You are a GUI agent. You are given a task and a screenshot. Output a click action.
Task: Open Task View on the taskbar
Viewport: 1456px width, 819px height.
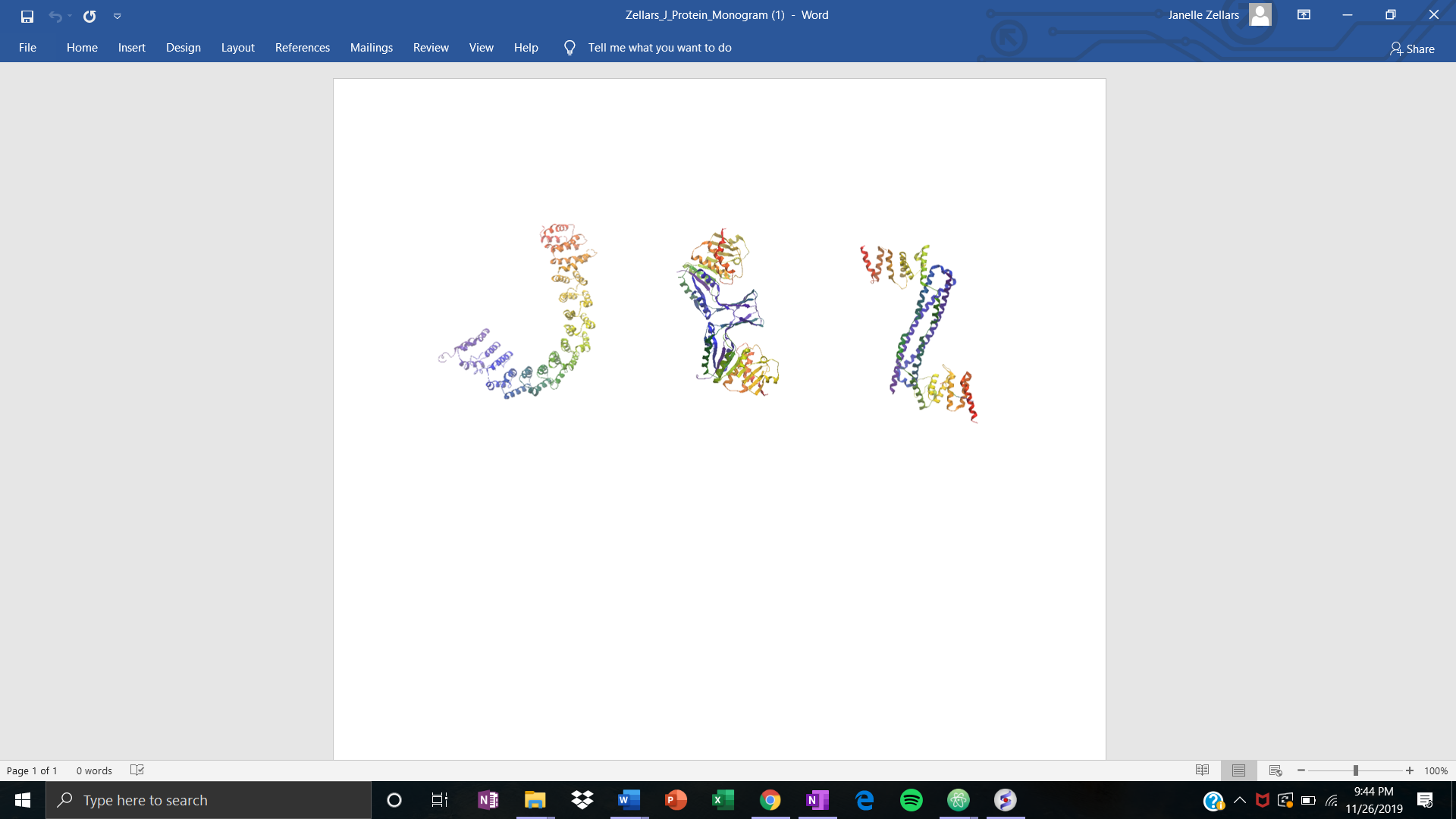click(x=440, y=800)
